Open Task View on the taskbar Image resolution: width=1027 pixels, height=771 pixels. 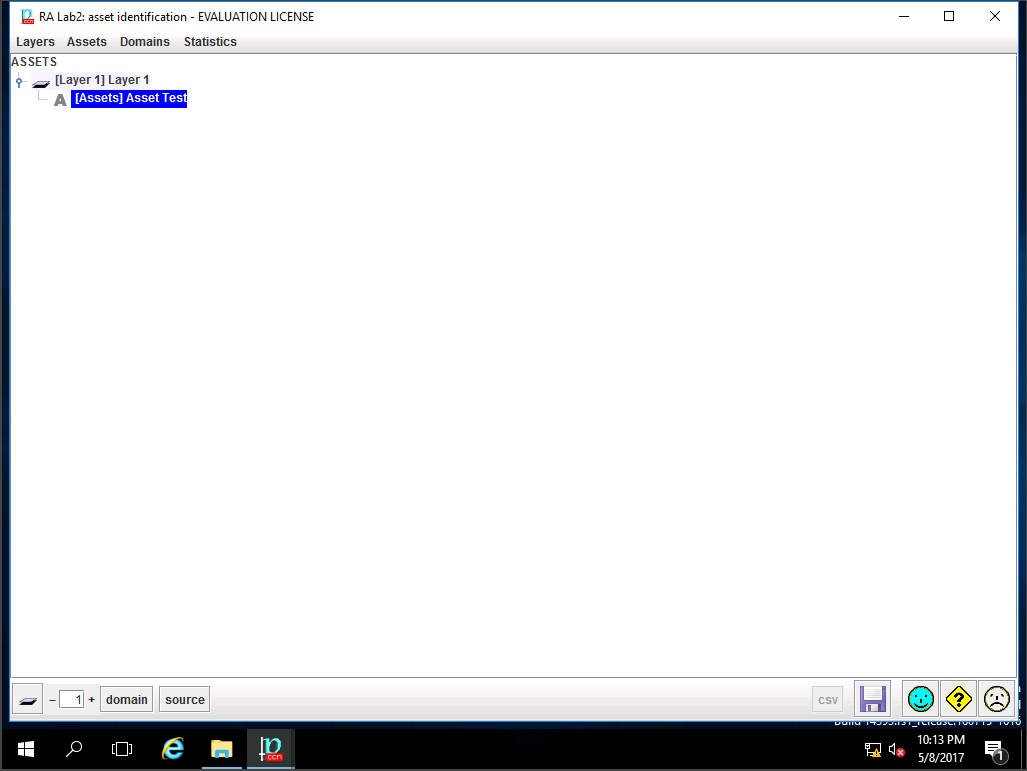122,749
